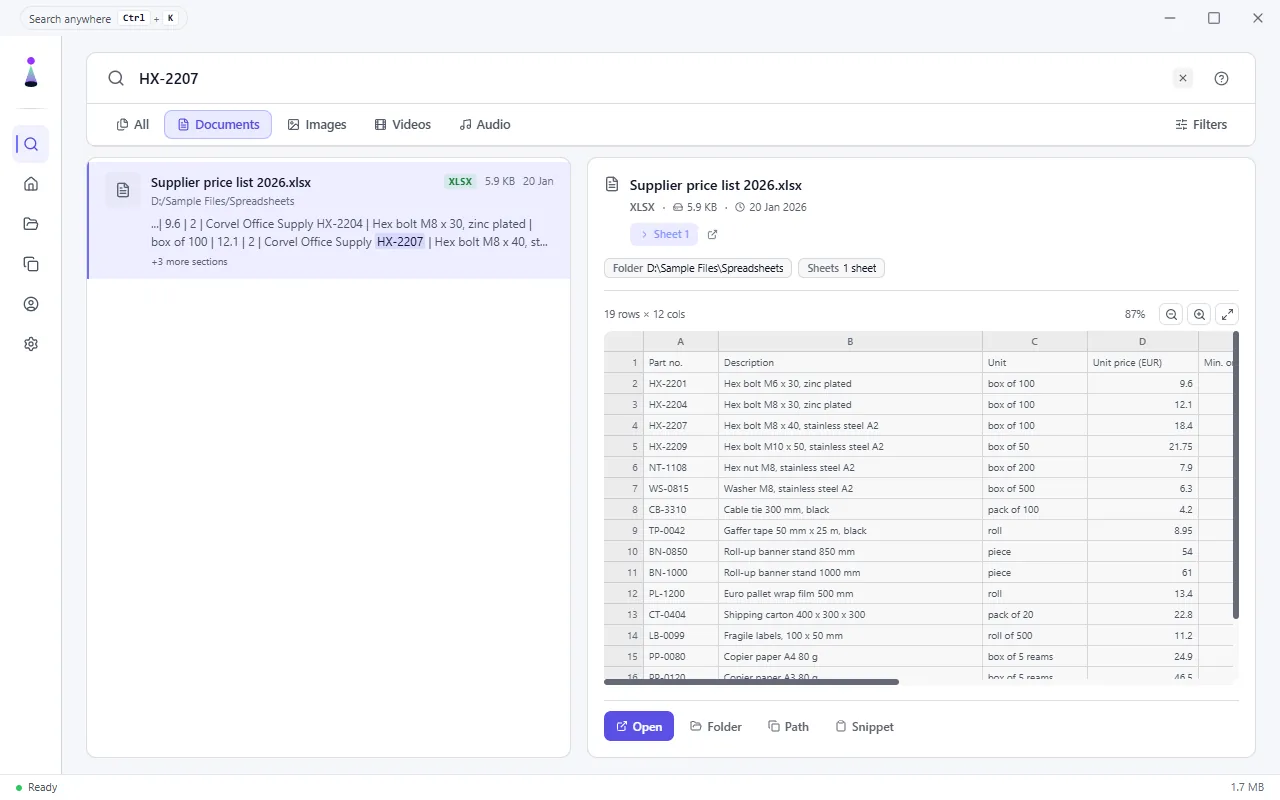Switch to the All tab
The width and height of the screenshot is (1280, 800).
pos(133,125)
